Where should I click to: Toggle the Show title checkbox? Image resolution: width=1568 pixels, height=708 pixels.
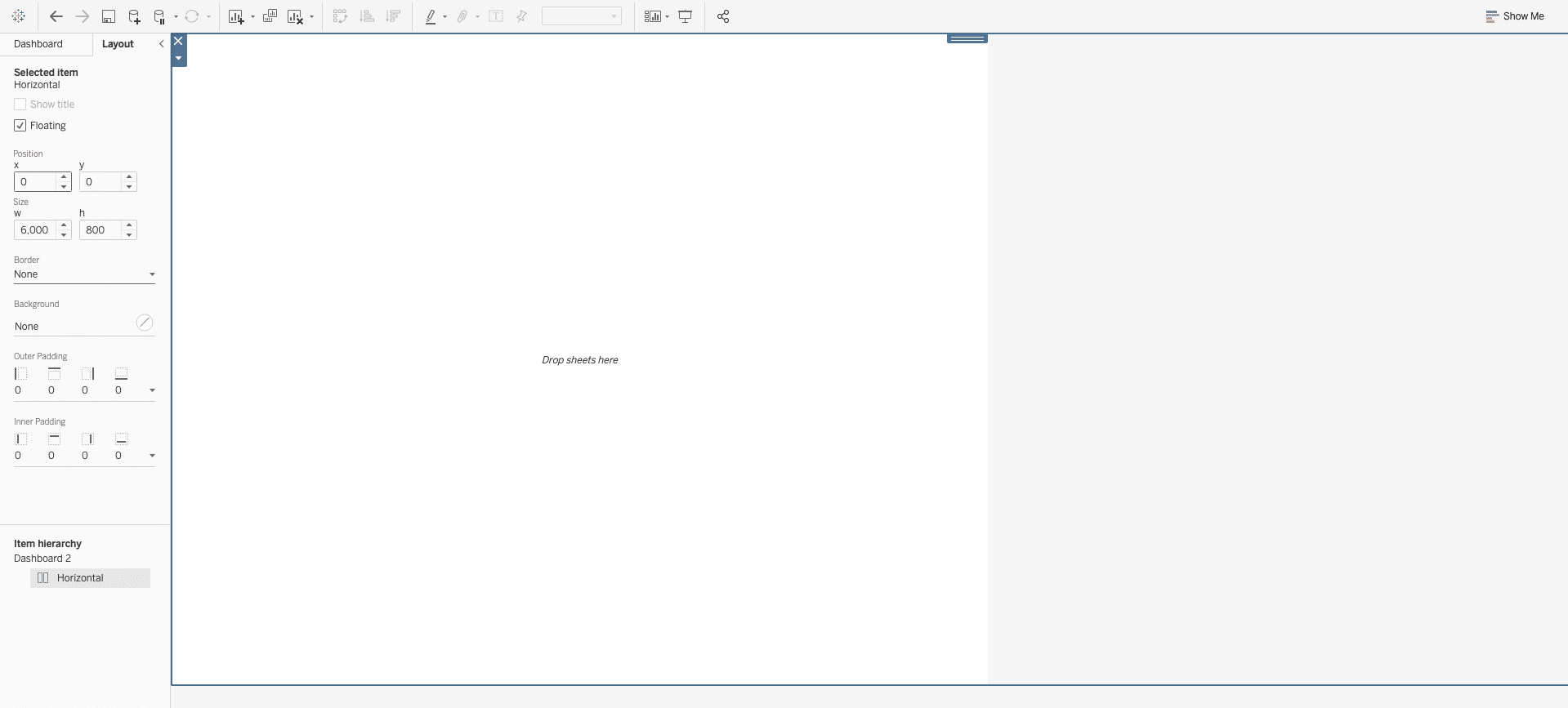pyautogui.click(x=20, y=105)
